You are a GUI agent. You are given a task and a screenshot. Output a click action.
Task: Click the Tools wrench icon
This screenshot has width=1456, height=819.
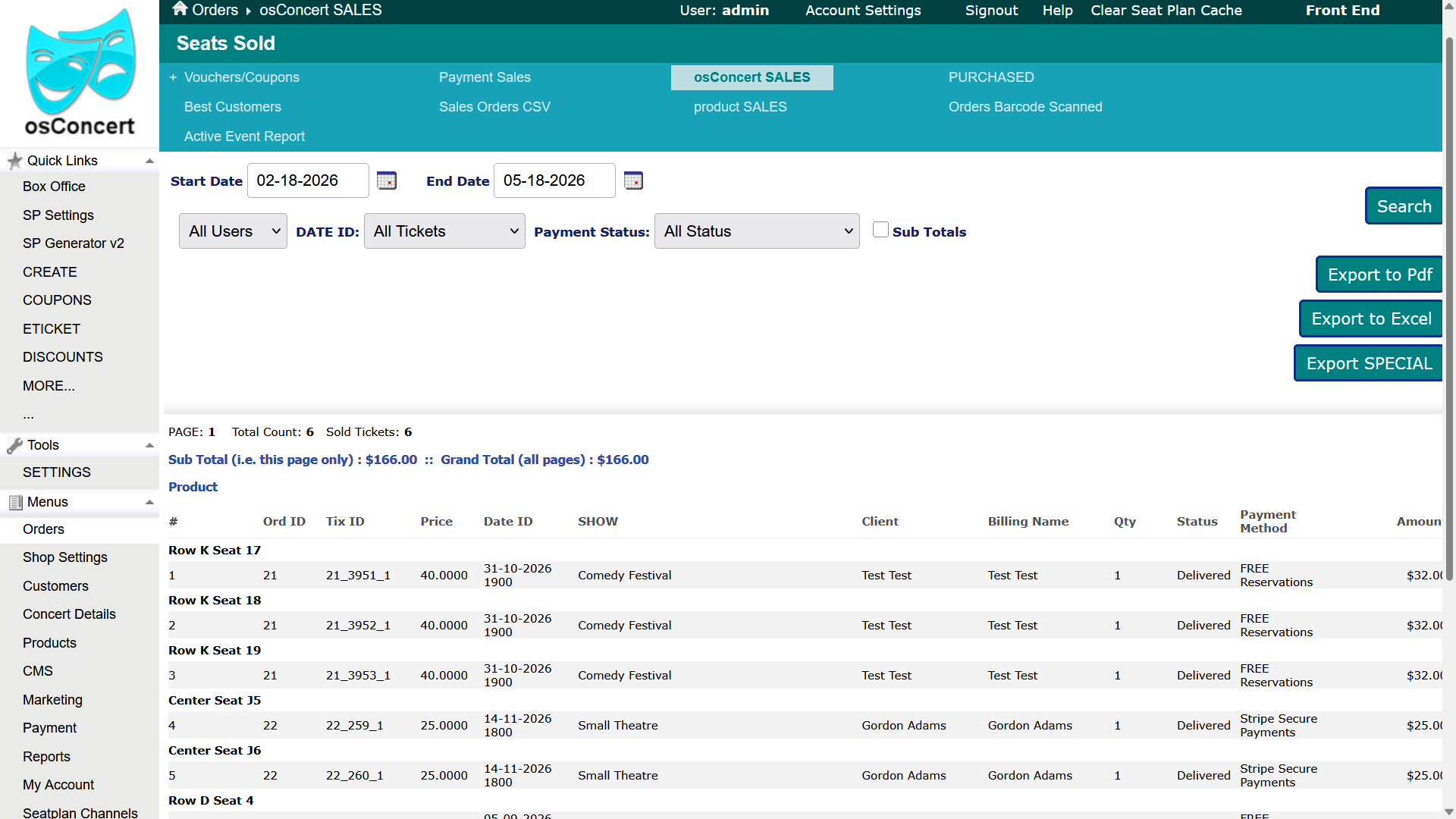[x=14, y=445]
